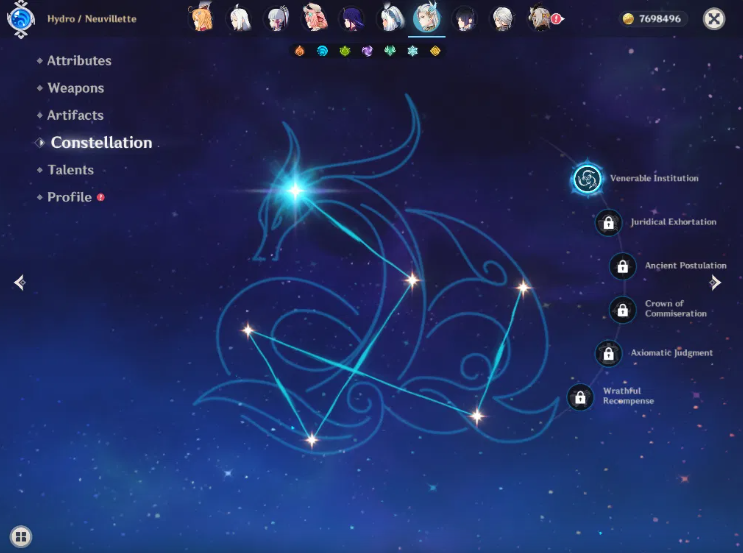Select the Constellation menu entry
This screenshot has width=743, height=553.
pyautogui.click(x=101, y=143)
